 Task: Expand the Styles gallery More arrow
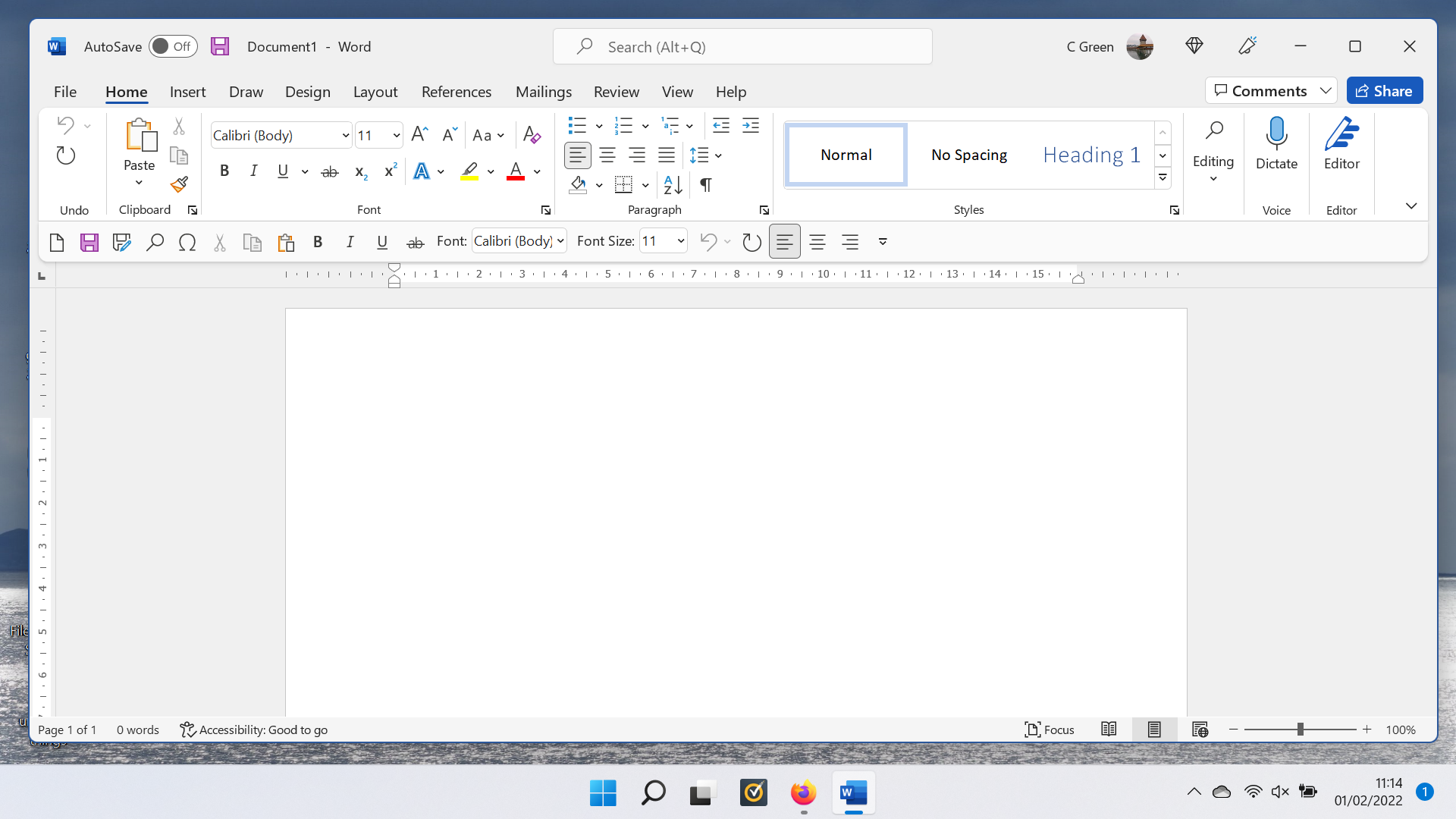point(1163,178)
